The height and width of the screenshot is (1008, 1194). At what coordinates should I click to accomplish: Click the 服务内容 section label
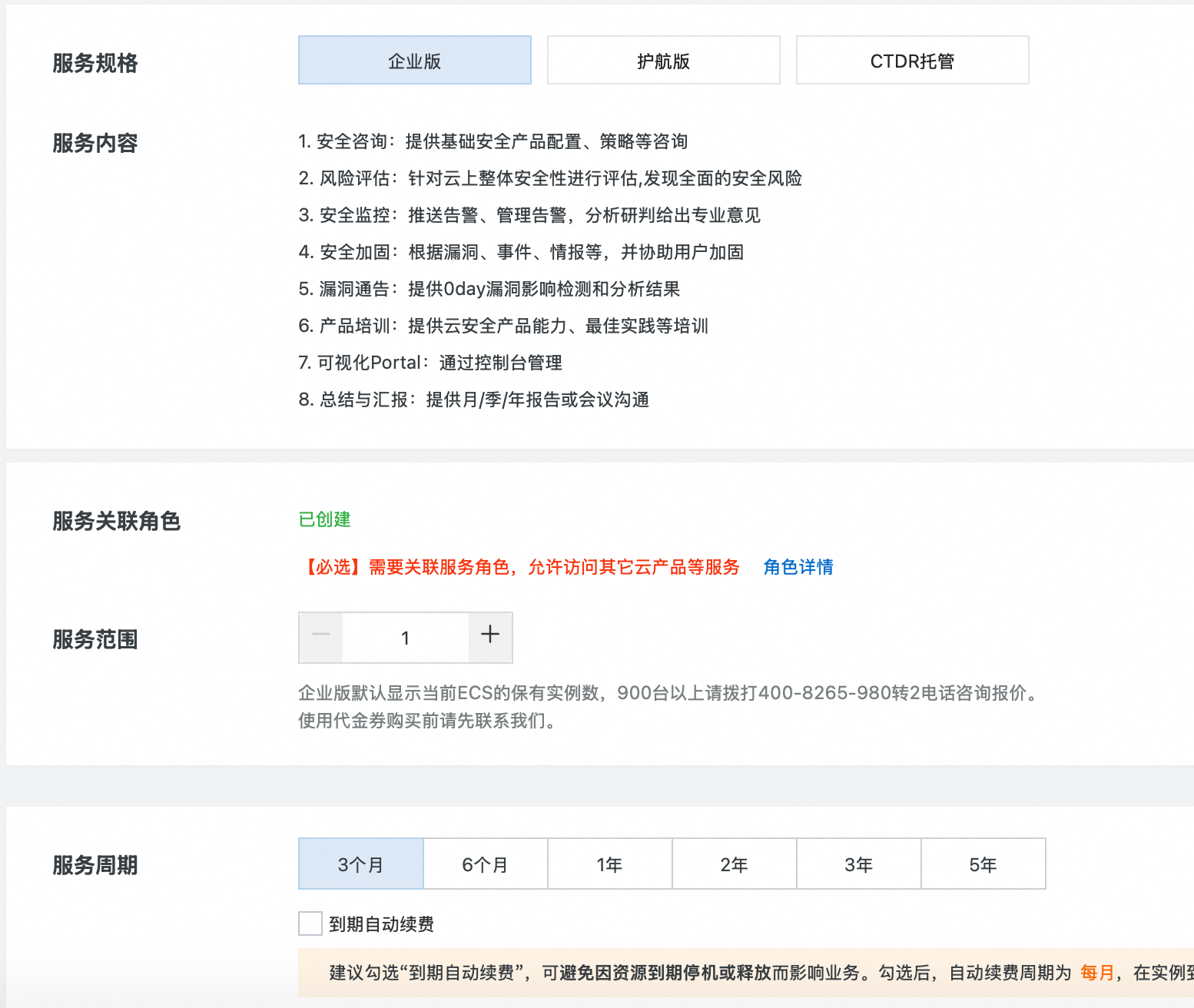coord(95,143)
